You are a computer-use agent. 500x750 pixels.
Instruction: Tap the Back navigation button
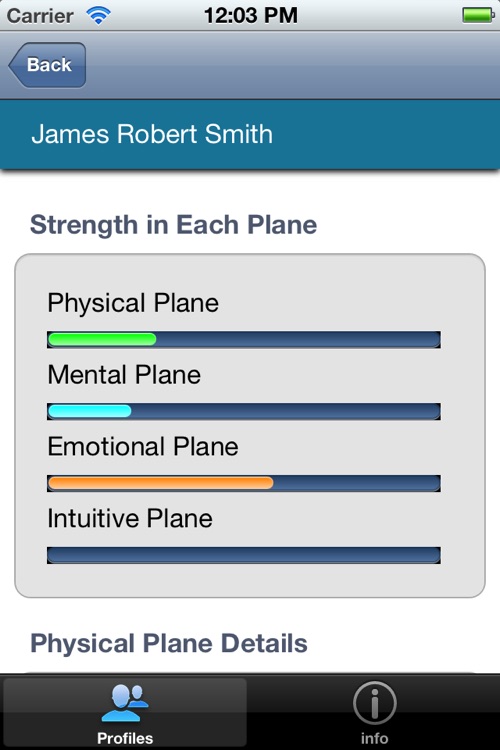[x=47, y=65]
